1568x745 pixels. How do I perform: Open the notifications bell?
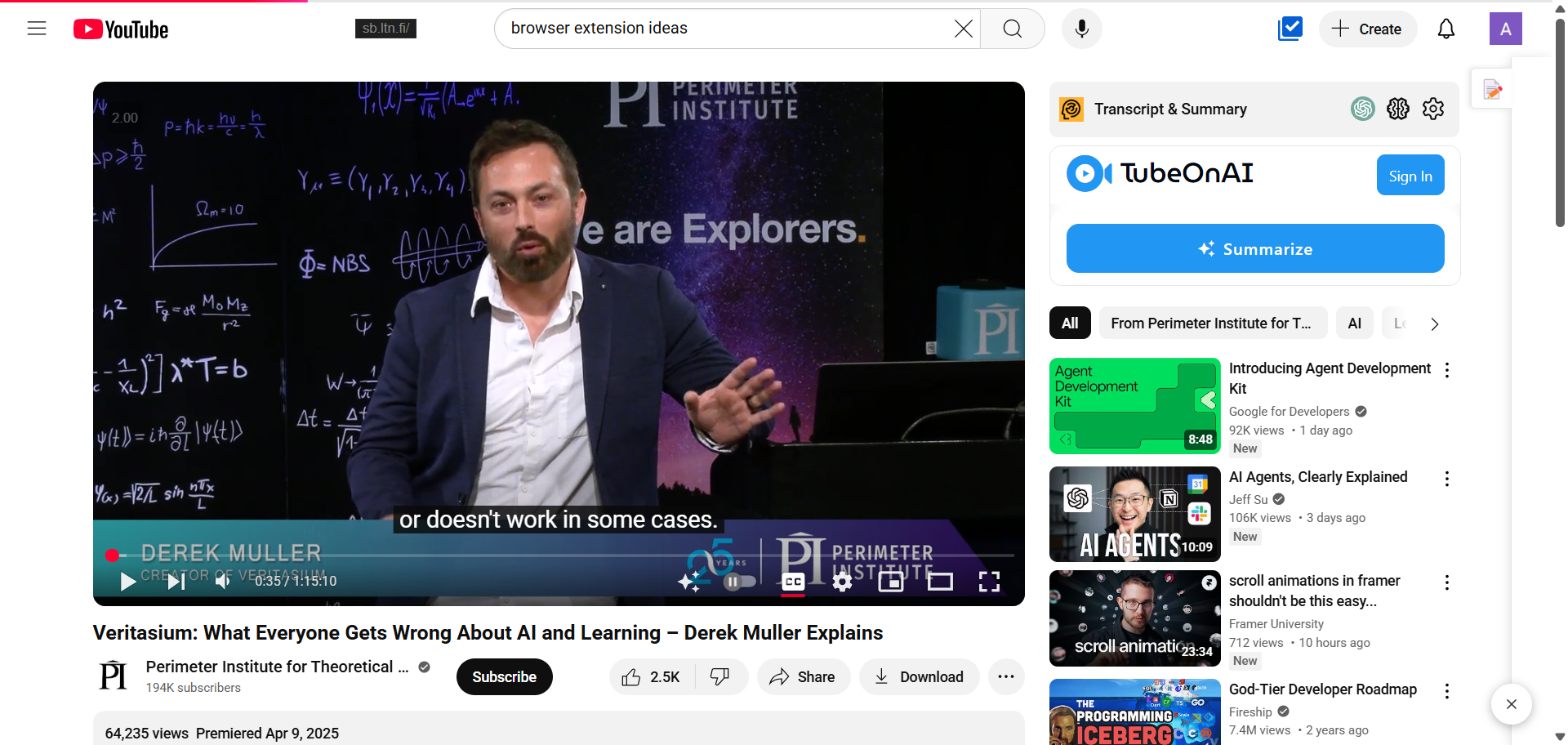1446,29
